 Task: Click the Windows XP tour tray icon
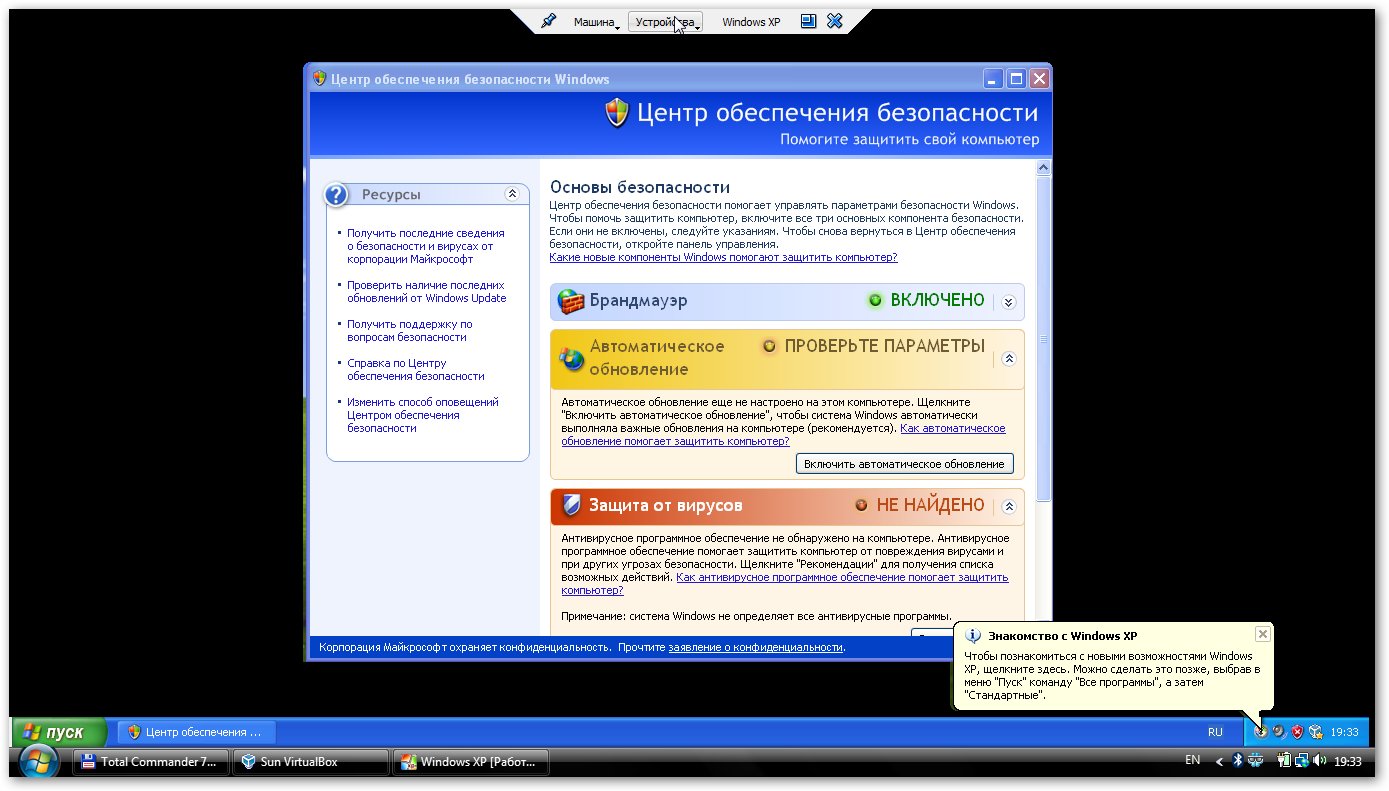pyautogui.click(x=1262, y=732)
